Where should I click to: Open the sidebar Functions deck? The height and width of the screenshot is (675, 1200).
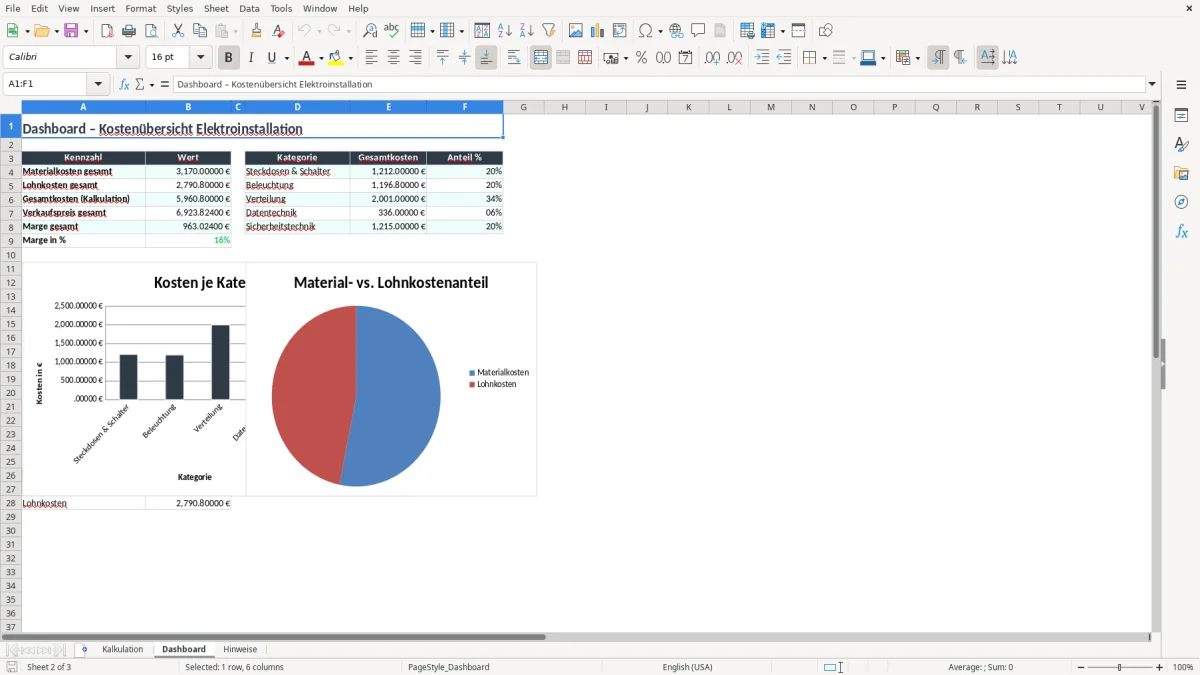coord(1181,231)
